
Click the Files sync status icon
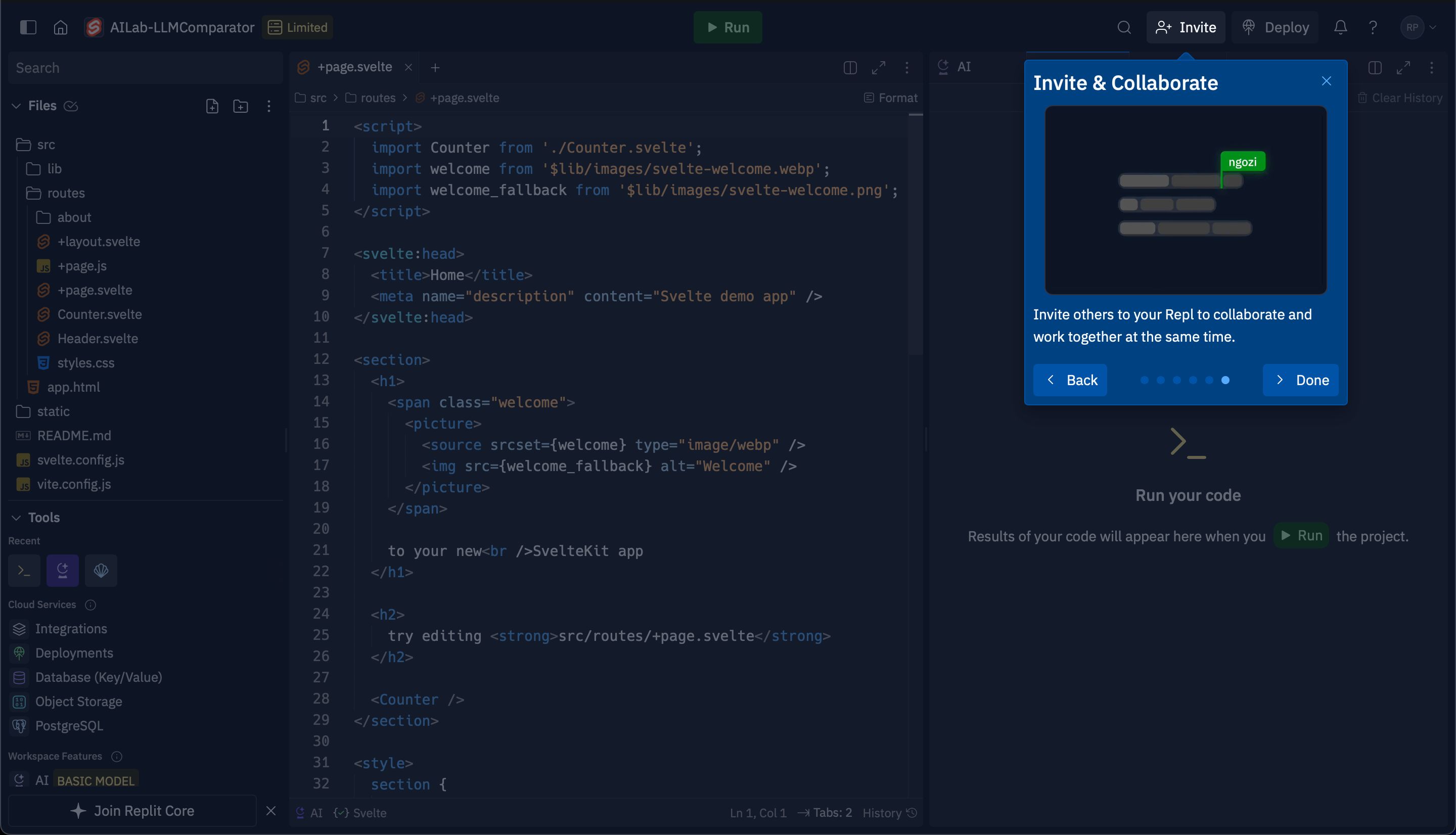(71, 106)
